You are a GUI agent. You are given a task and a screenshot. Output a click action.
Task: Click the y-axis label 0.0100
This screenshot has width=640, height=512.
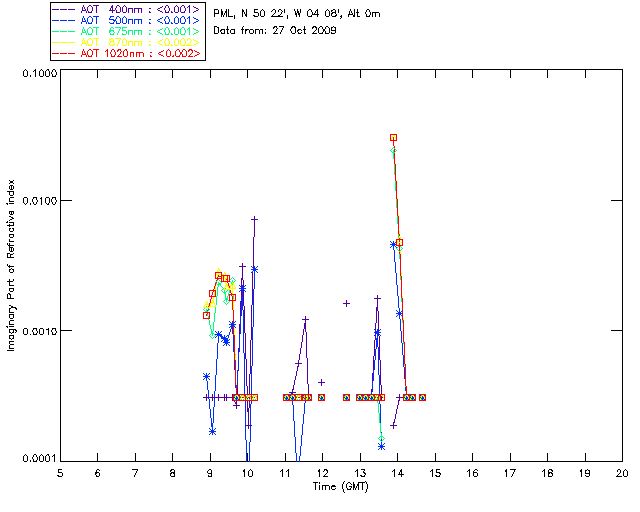pos(39,201)
